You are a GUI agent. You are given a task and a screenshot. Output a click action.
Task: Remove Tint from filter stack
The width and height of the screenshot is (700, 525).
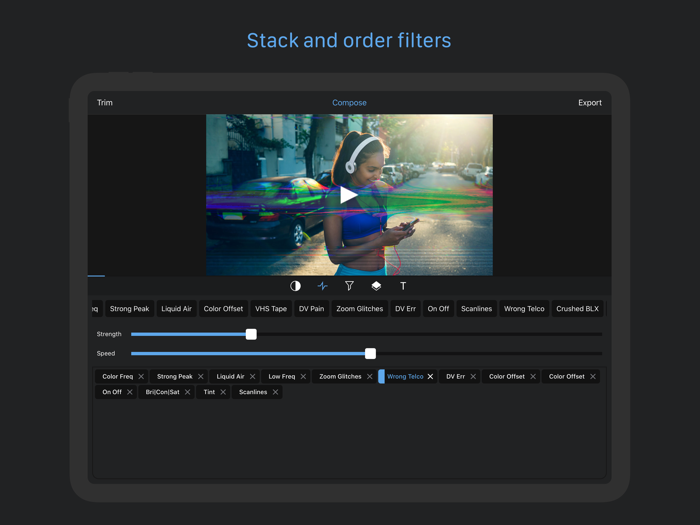click(223, 392)
